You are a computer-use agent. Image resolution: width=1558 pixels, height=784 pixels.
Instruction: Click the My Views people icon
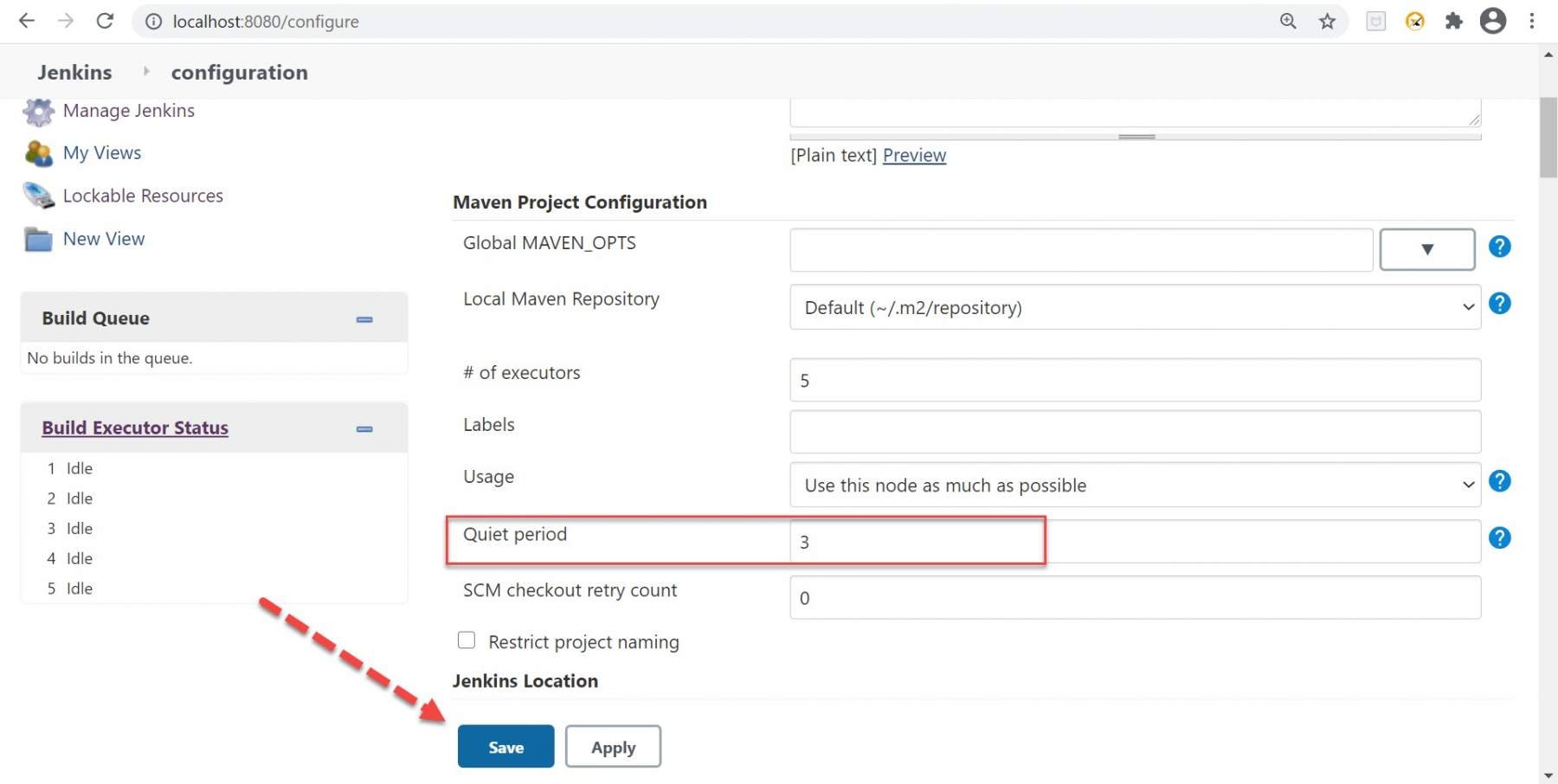[37, 153]
